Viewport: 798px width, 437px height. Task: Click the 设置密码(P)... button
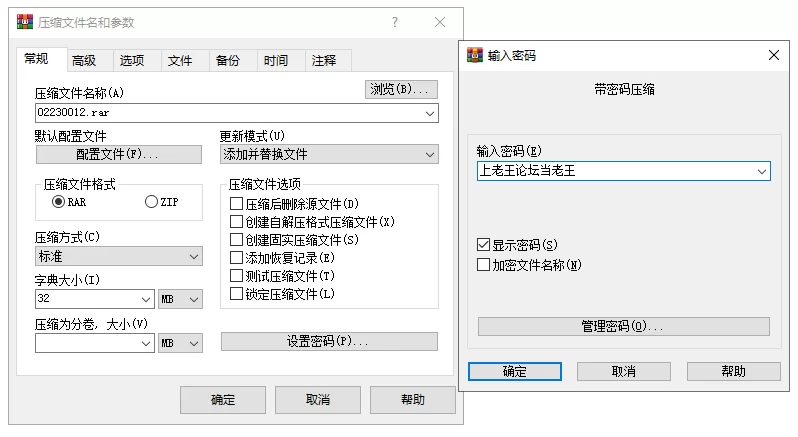[329, 341]
